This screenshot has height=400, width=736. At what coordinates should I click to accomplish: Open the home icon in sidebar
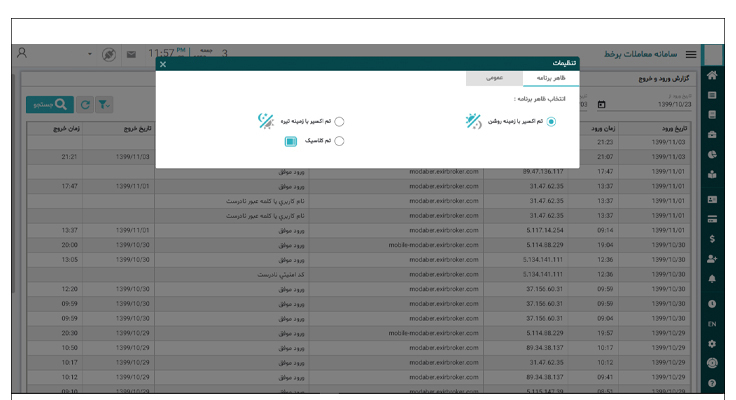click(712, 75)
